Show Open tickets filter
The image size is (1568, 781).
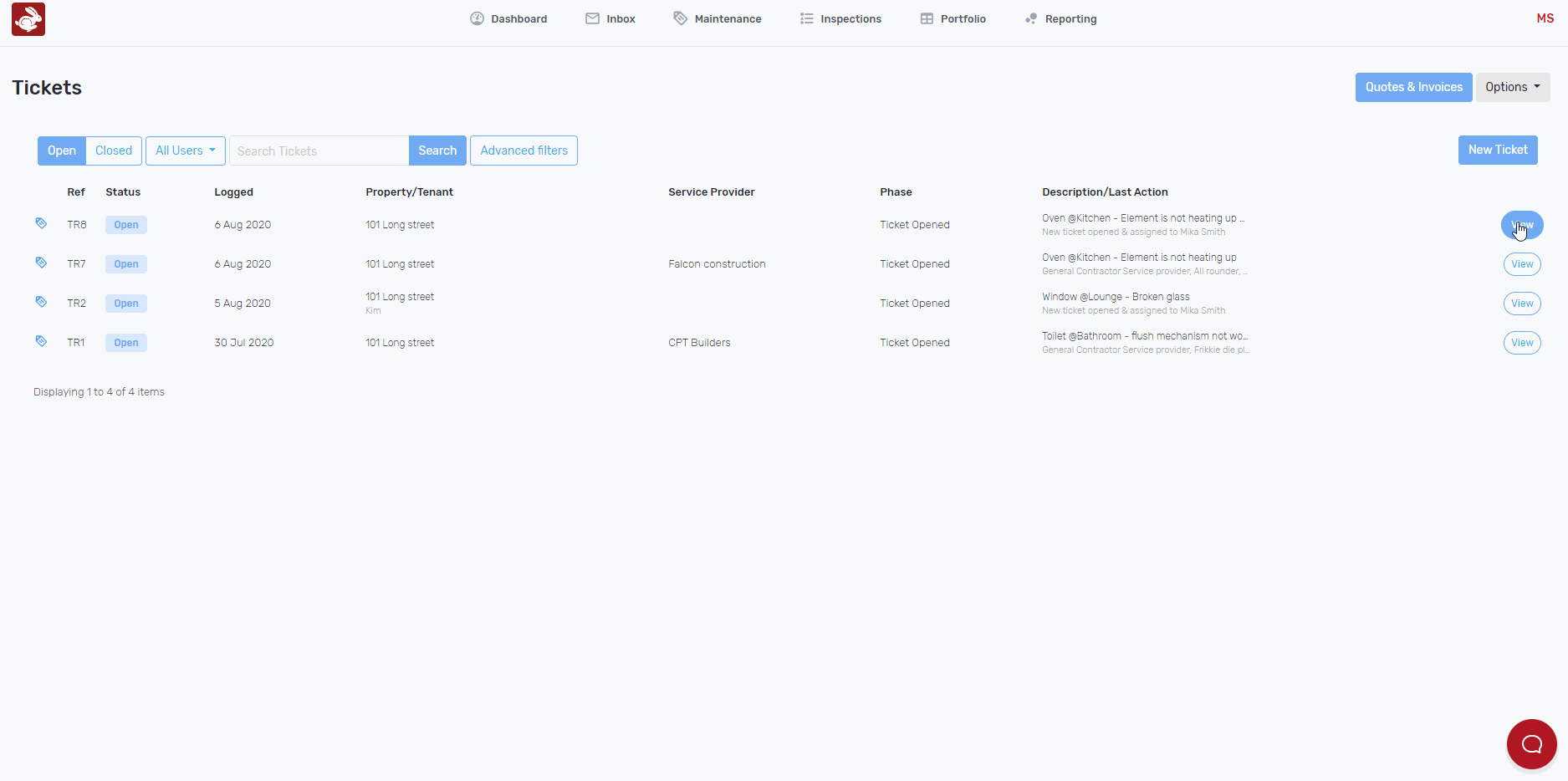click(62, 151)
